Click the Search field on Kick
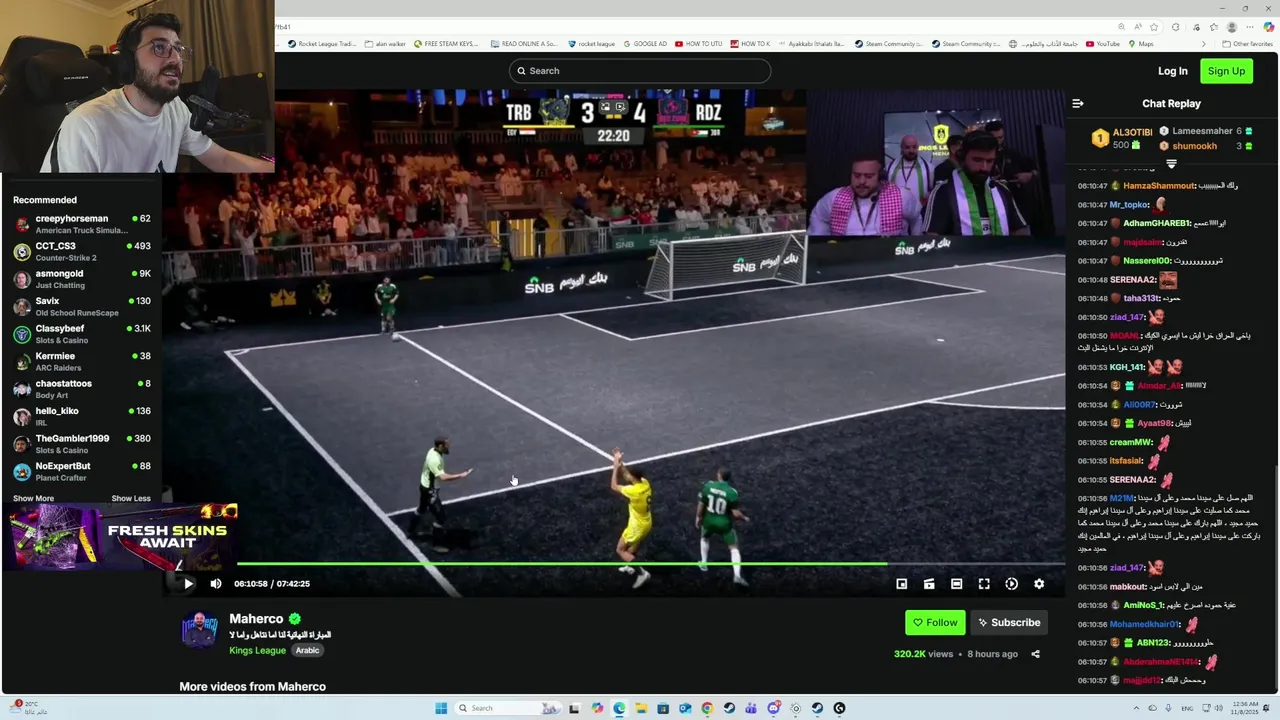Screen dimensions: 1280x720 [640, 71]
